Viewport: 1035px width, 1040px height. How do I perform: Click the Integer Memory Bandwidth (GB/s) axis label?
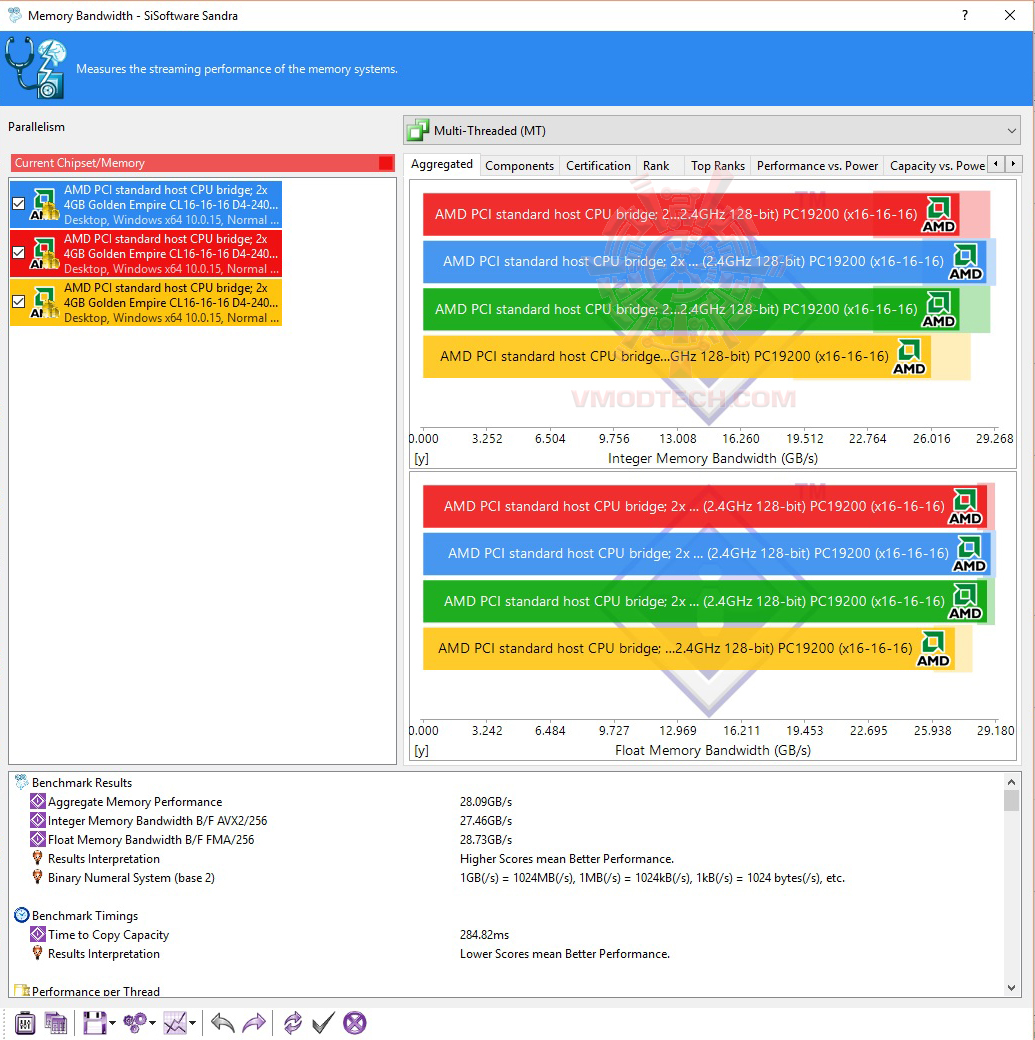(x=713, y=458)
